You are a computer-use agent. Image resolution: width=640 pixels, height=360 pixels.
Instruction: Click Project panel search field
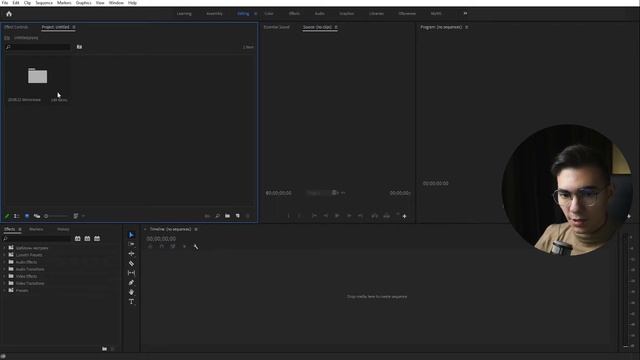click(x=38, y=47)
